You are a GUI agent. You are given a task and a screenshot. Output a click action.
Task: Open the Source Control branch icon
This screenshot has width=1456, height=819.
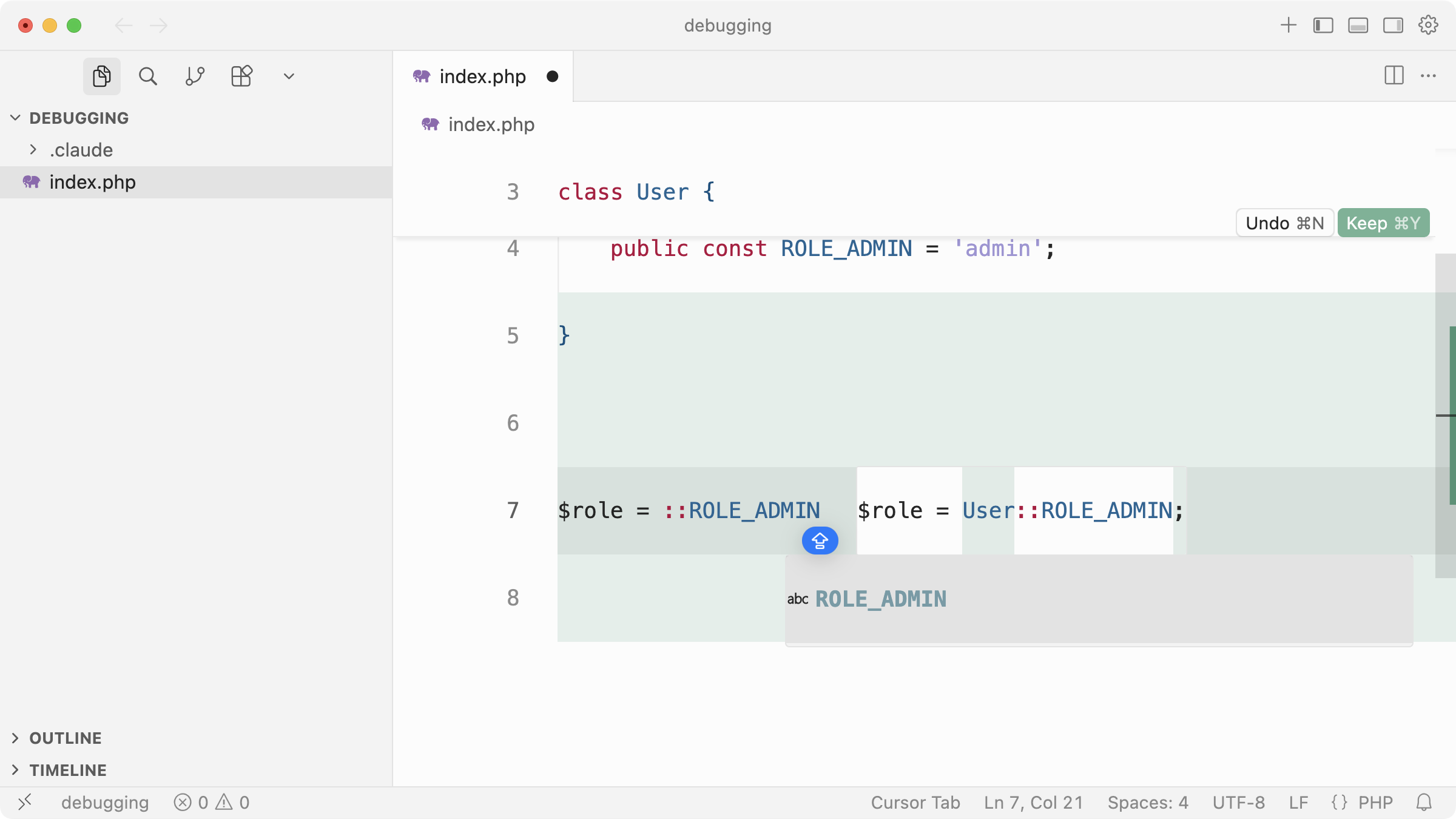195,76
